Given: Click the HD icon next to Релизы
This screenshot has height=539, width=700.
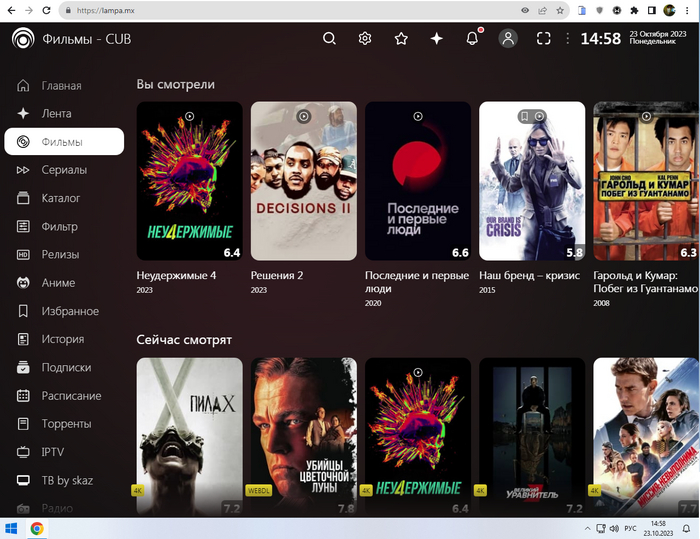Looking at the screenshot, I should (23, 255).
